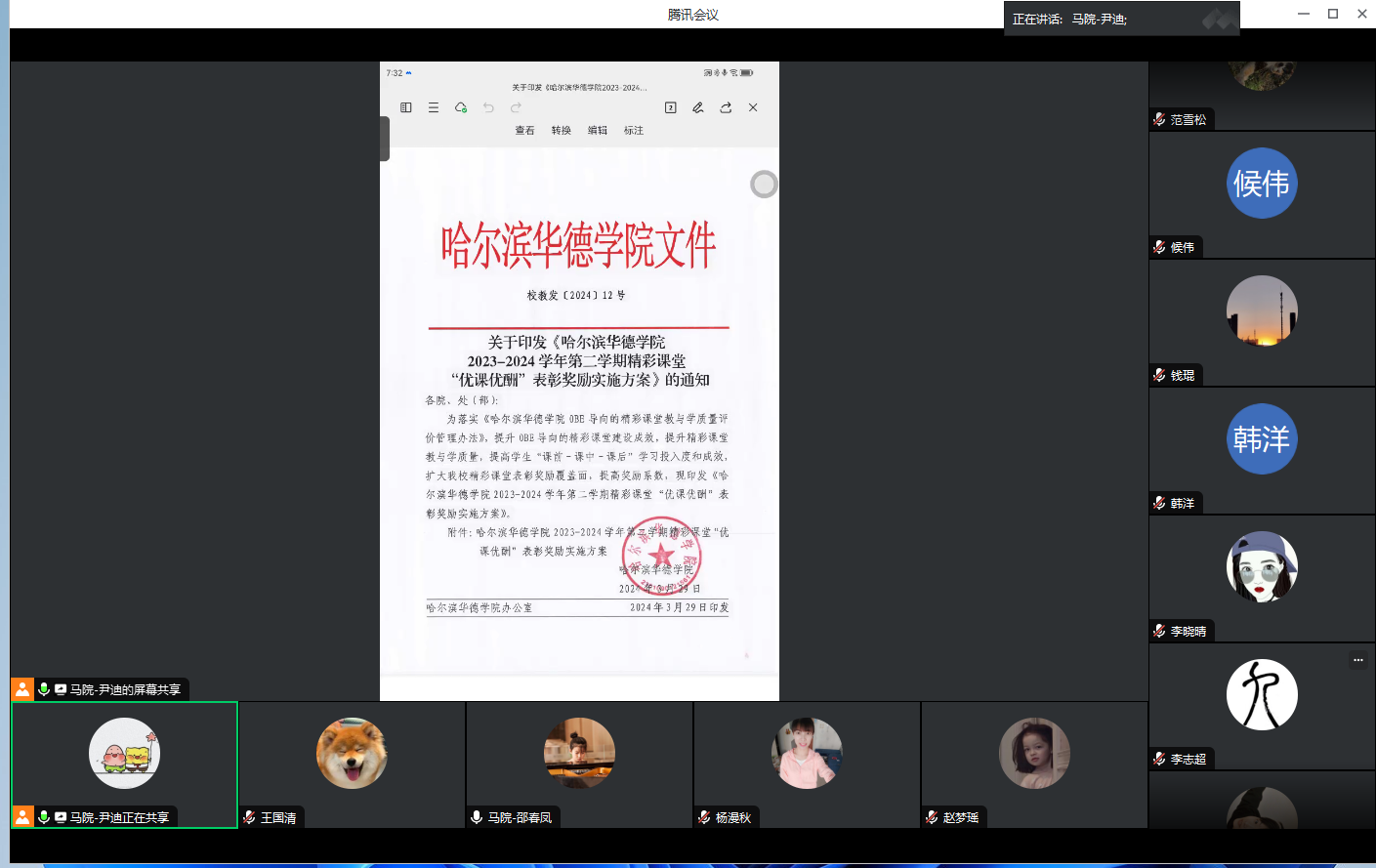Tap the floating gray circle assistive button
This screenshot has width=1376, height=868.
pyautogui.click(x=764, y=184)
